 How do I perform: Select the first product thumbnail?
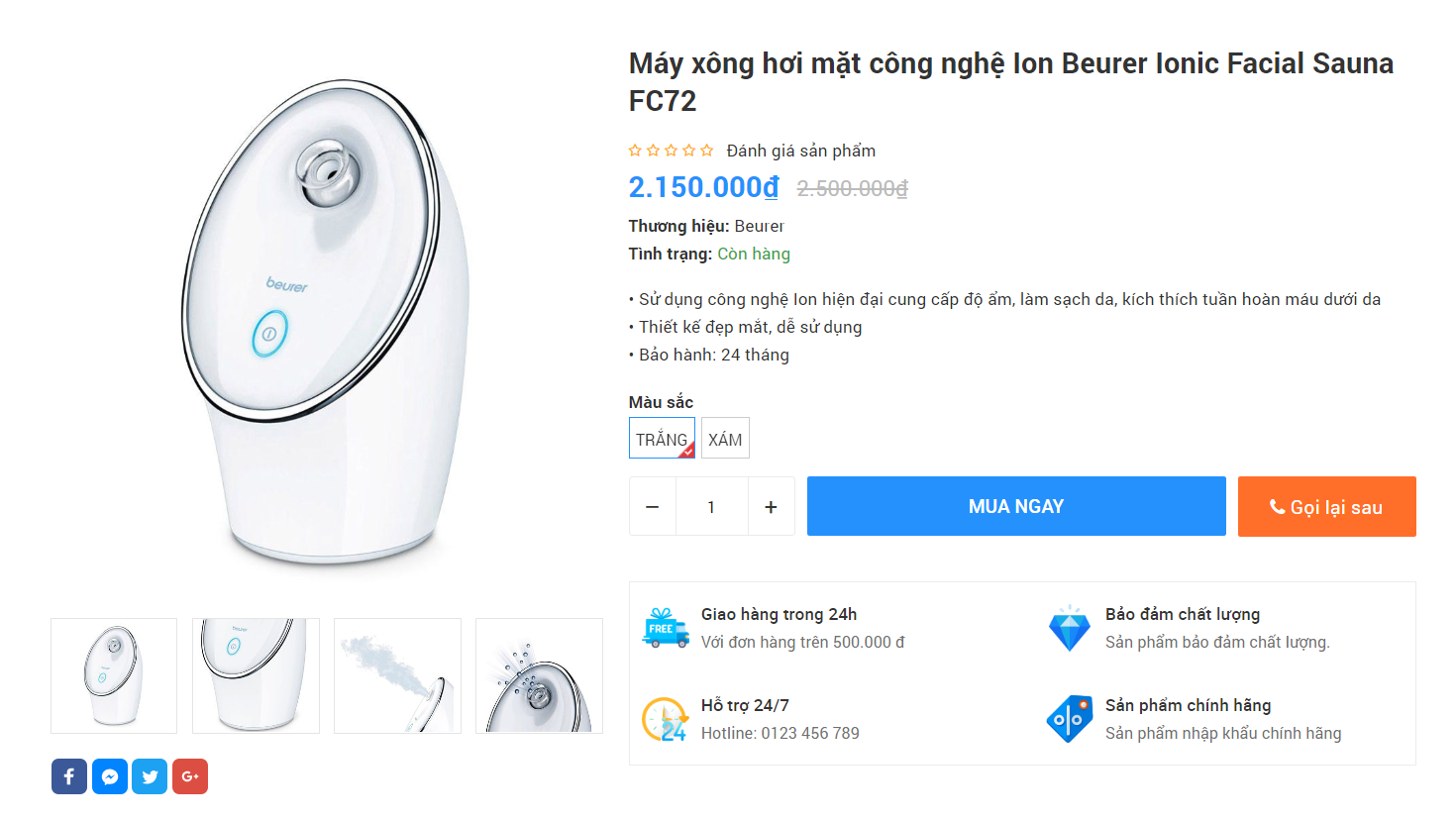tap(114, 675)
